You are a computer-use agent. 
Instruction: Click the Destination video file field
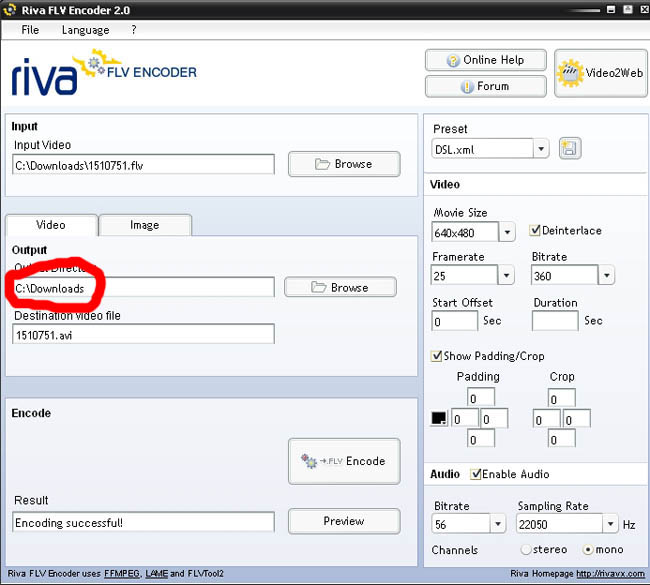tap(143, 334)
